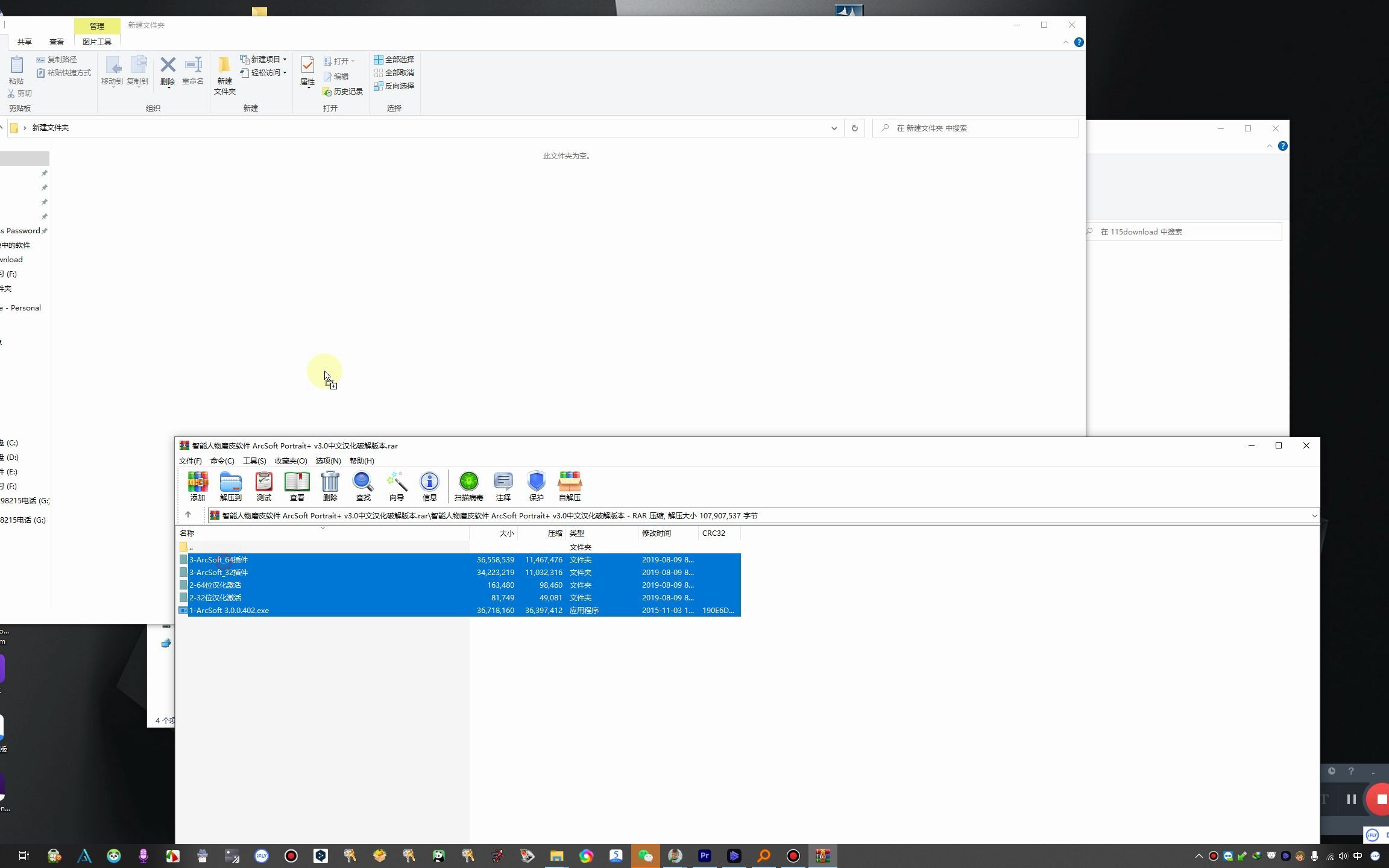Select the 3-ArcSoft_64插件 folder

[218, 559]
